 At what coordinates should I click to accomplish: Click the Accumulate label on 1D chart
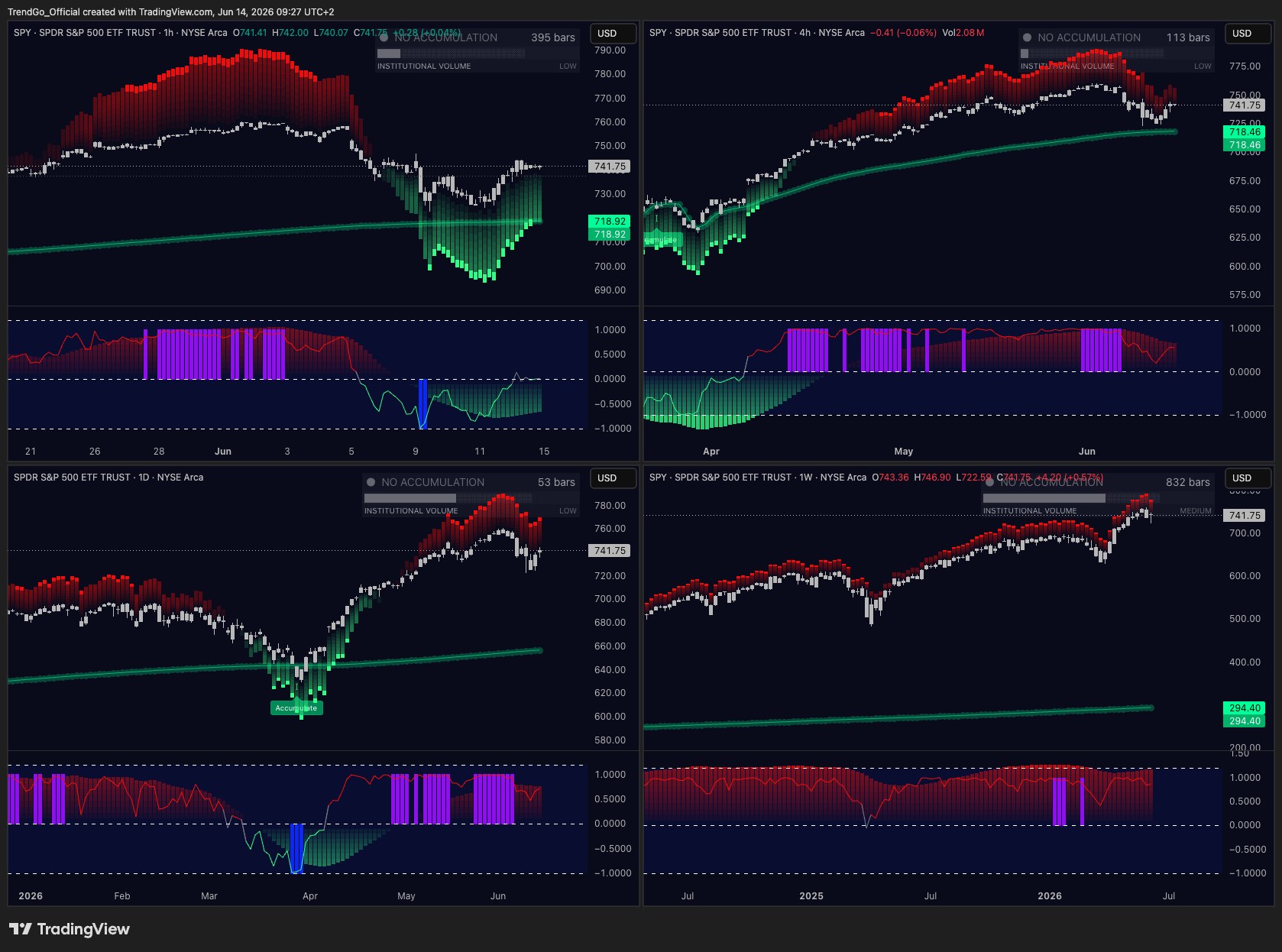coord(296,708)
